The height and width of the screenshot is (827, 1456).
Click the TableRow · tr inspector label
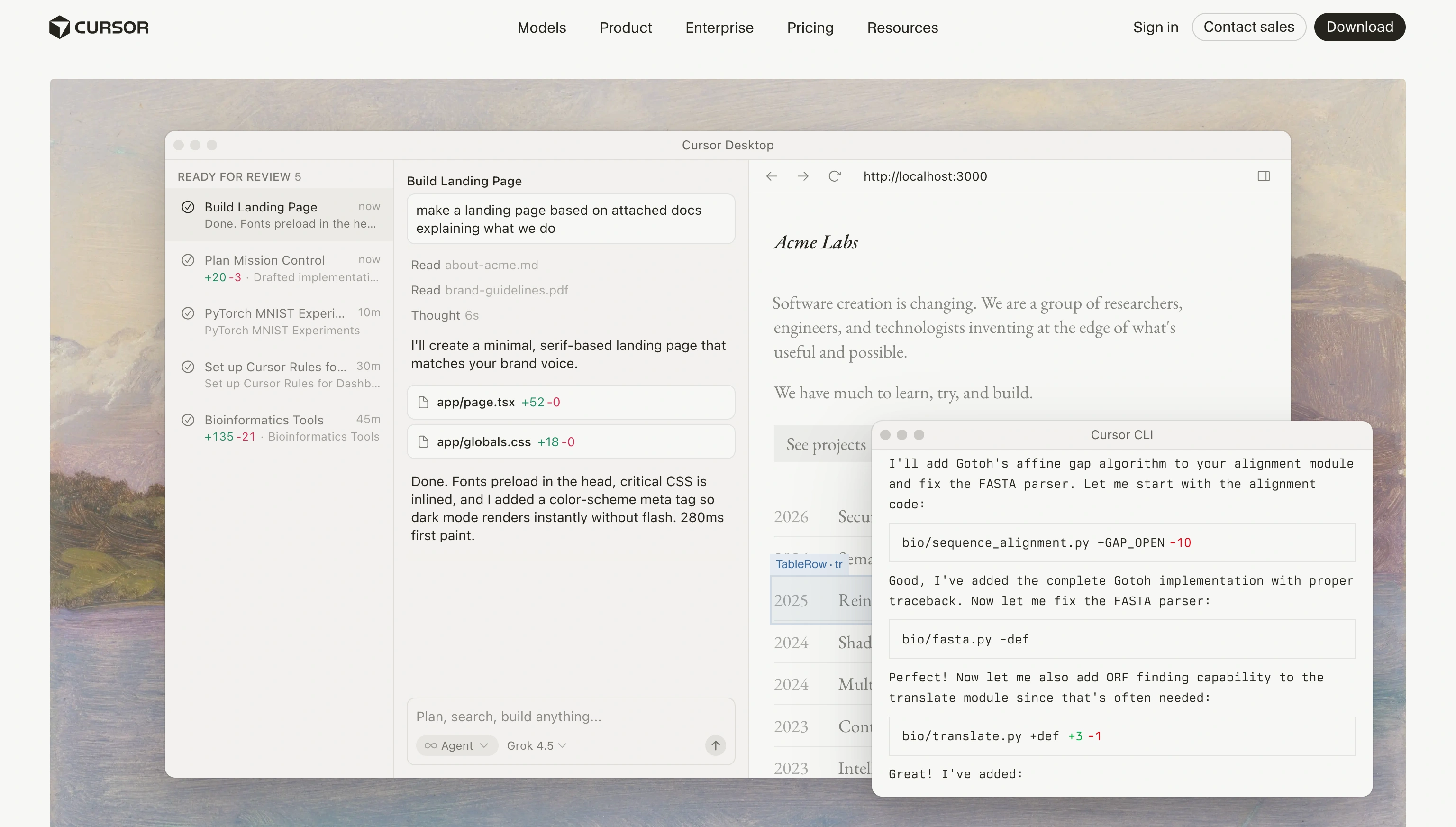click(809, 564)
